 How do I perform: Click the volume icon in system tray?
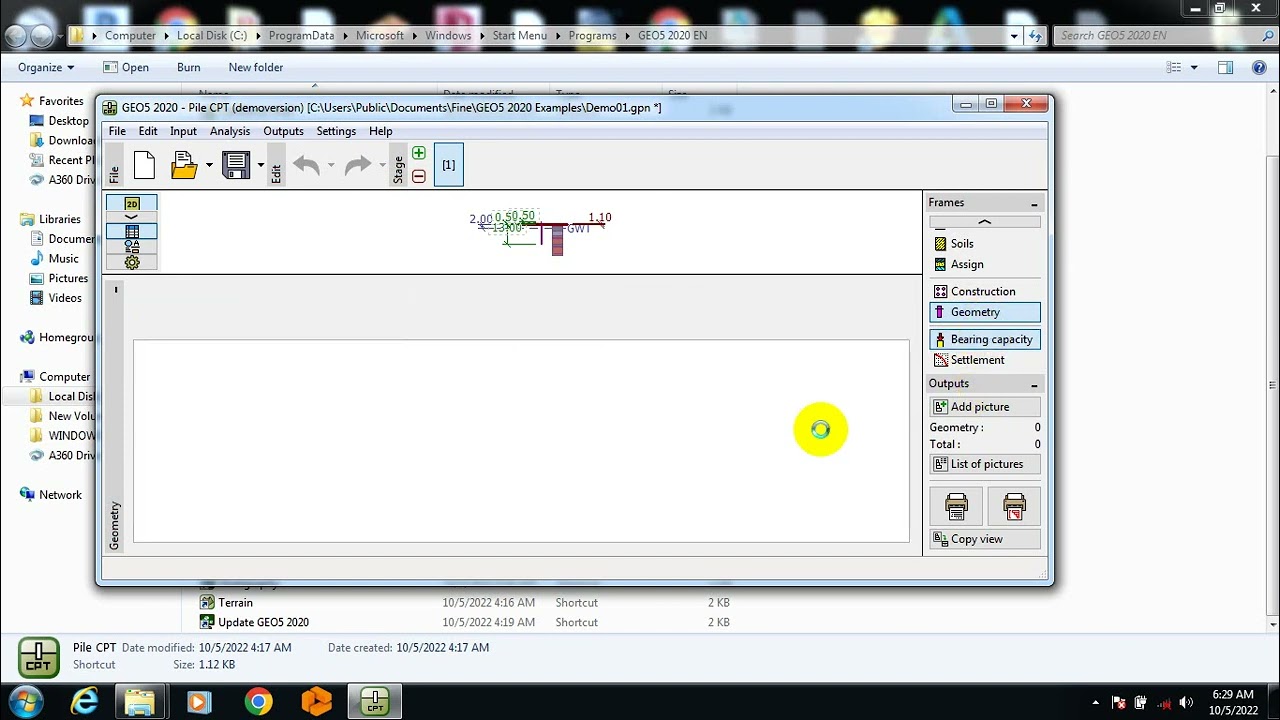coord(1186,702)
